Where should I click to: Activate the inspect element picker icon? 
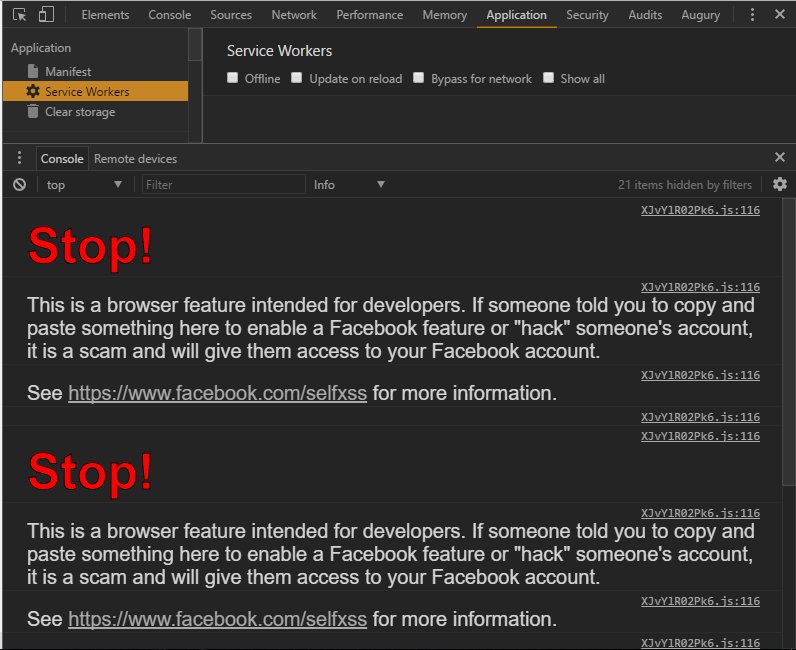tap(19, 15)
